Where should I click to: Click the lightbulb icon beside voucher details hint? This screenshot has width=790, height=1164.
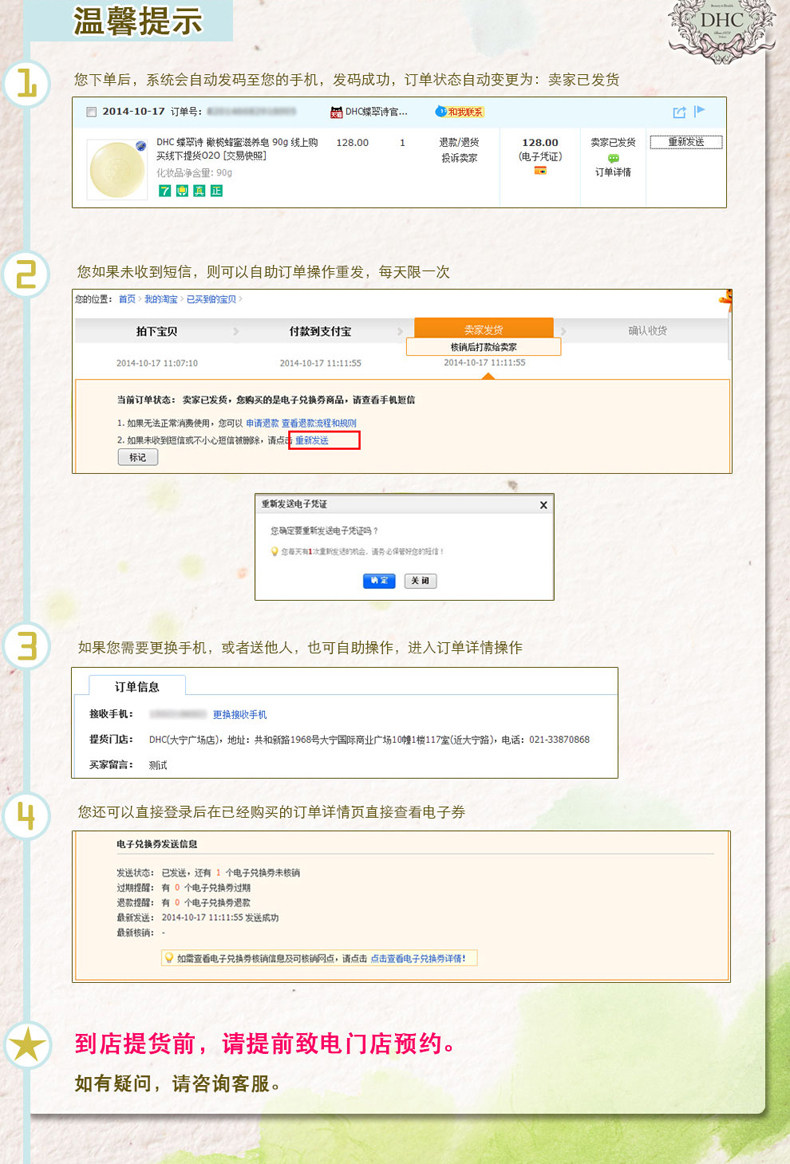(169, 958)
